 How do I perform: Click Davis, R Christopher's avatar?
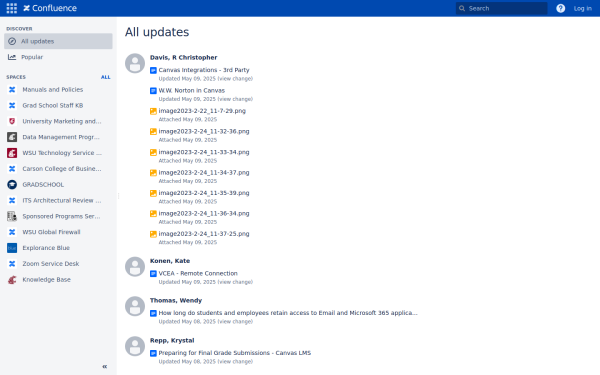point(135,63)
